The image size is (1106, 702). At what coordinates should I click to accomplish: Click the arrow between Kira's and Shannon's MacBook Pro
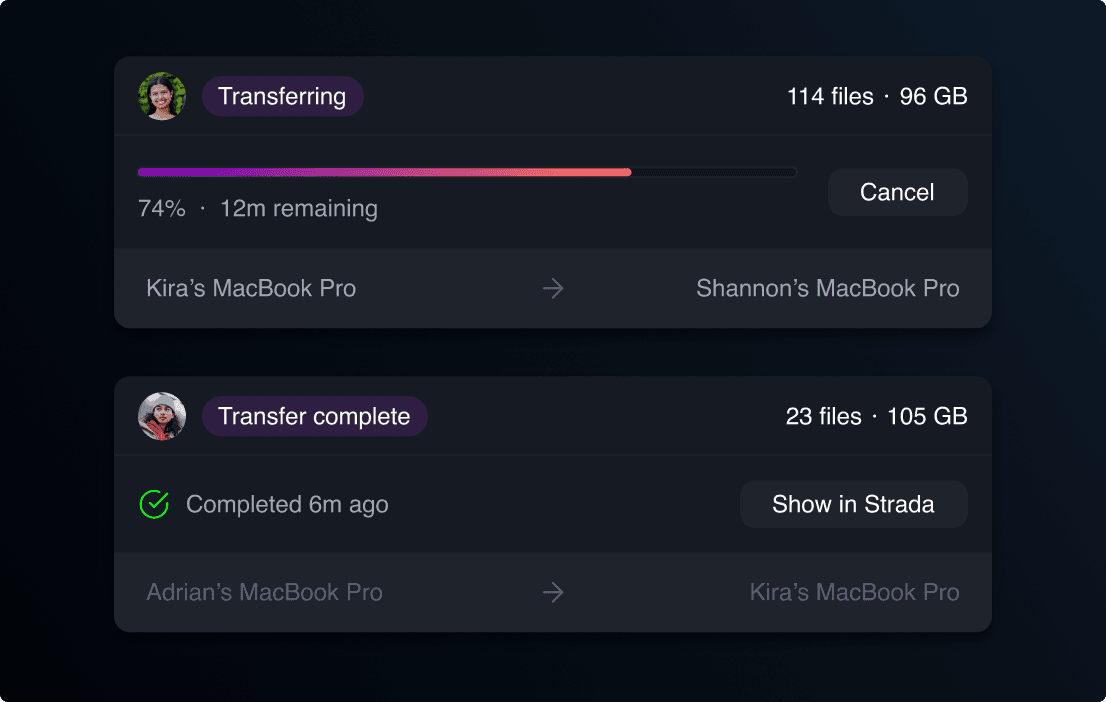552,288
